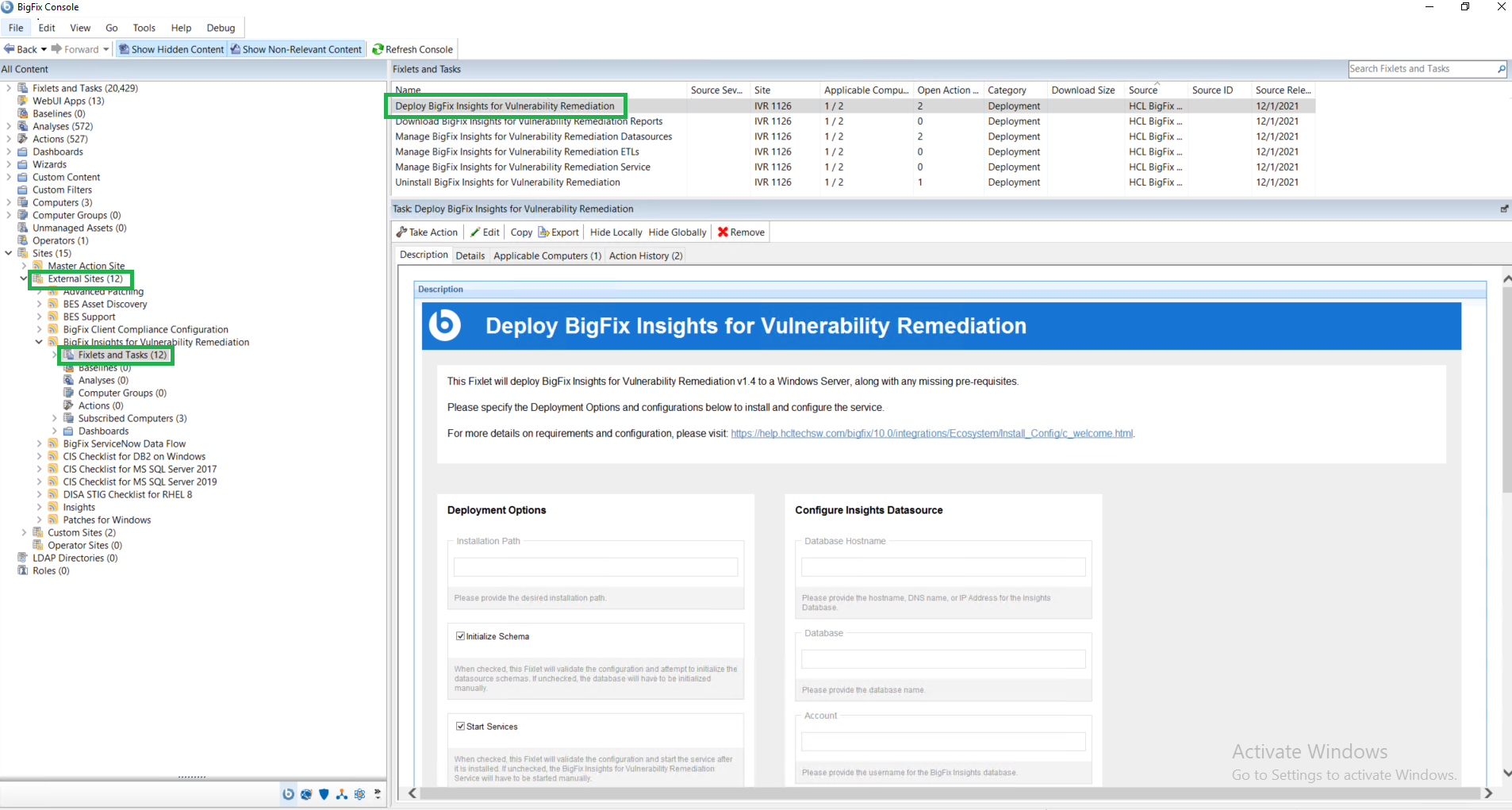This screenshot has height=810, width=1512.
Task: Open the Debug menu
Action: pos(221,28)
